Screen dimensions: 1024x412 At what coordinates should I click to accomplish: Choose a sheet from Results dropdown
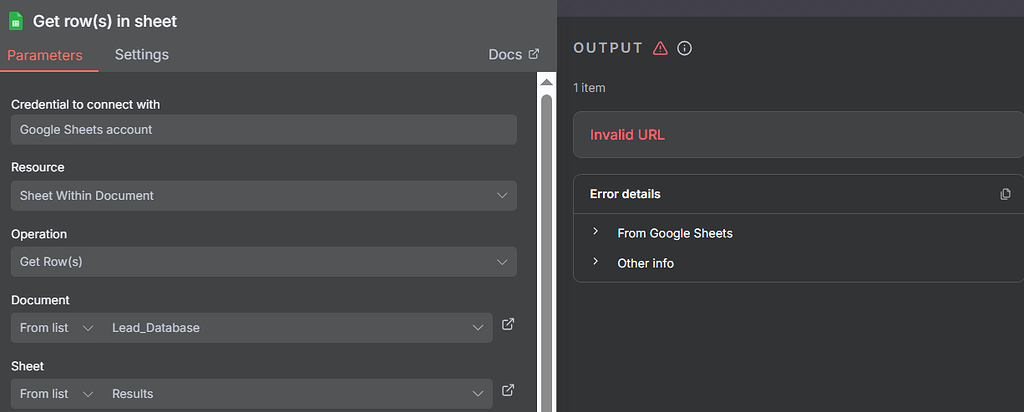(297, 394)
